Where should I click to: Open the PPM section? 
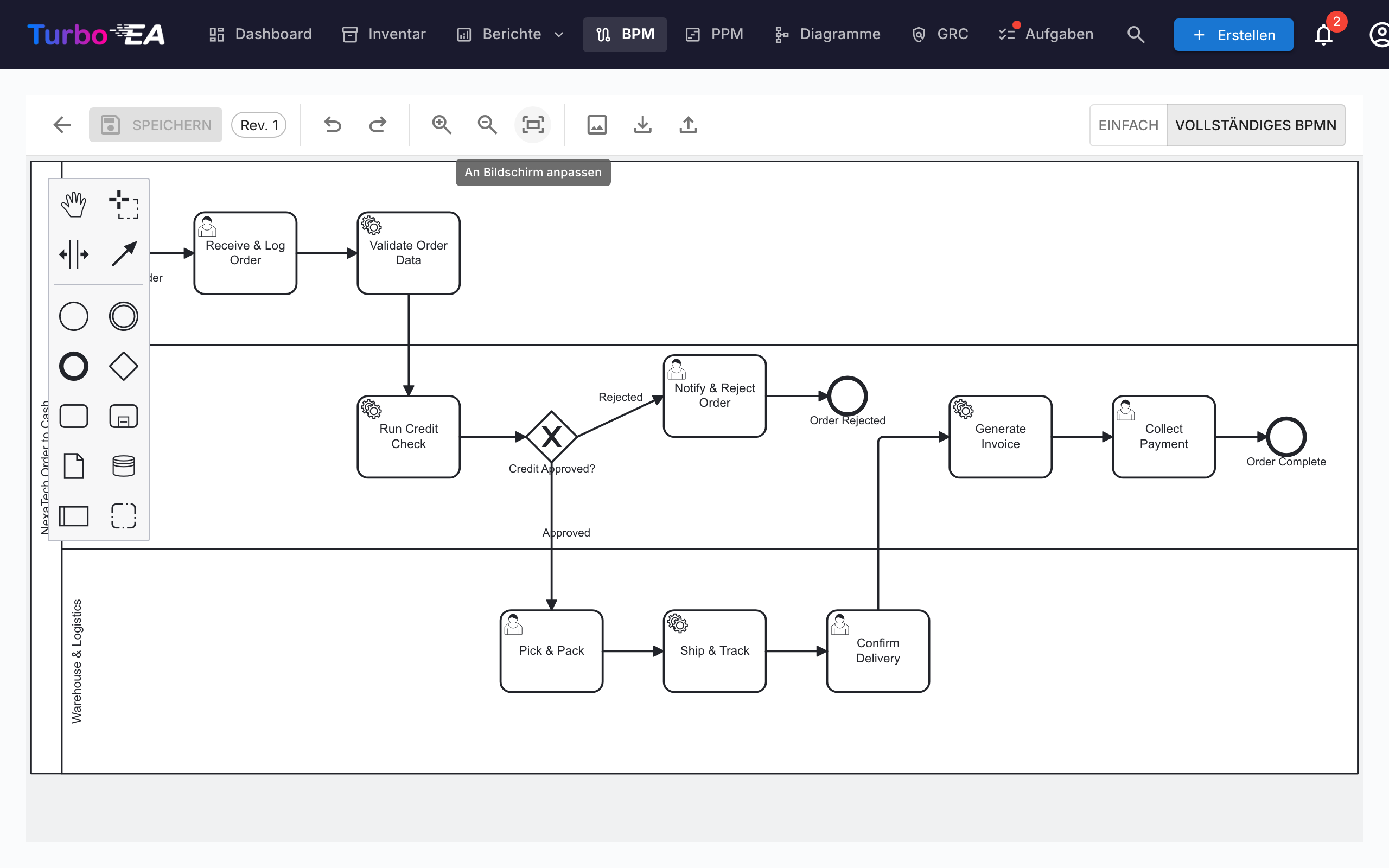pos(714,34)
